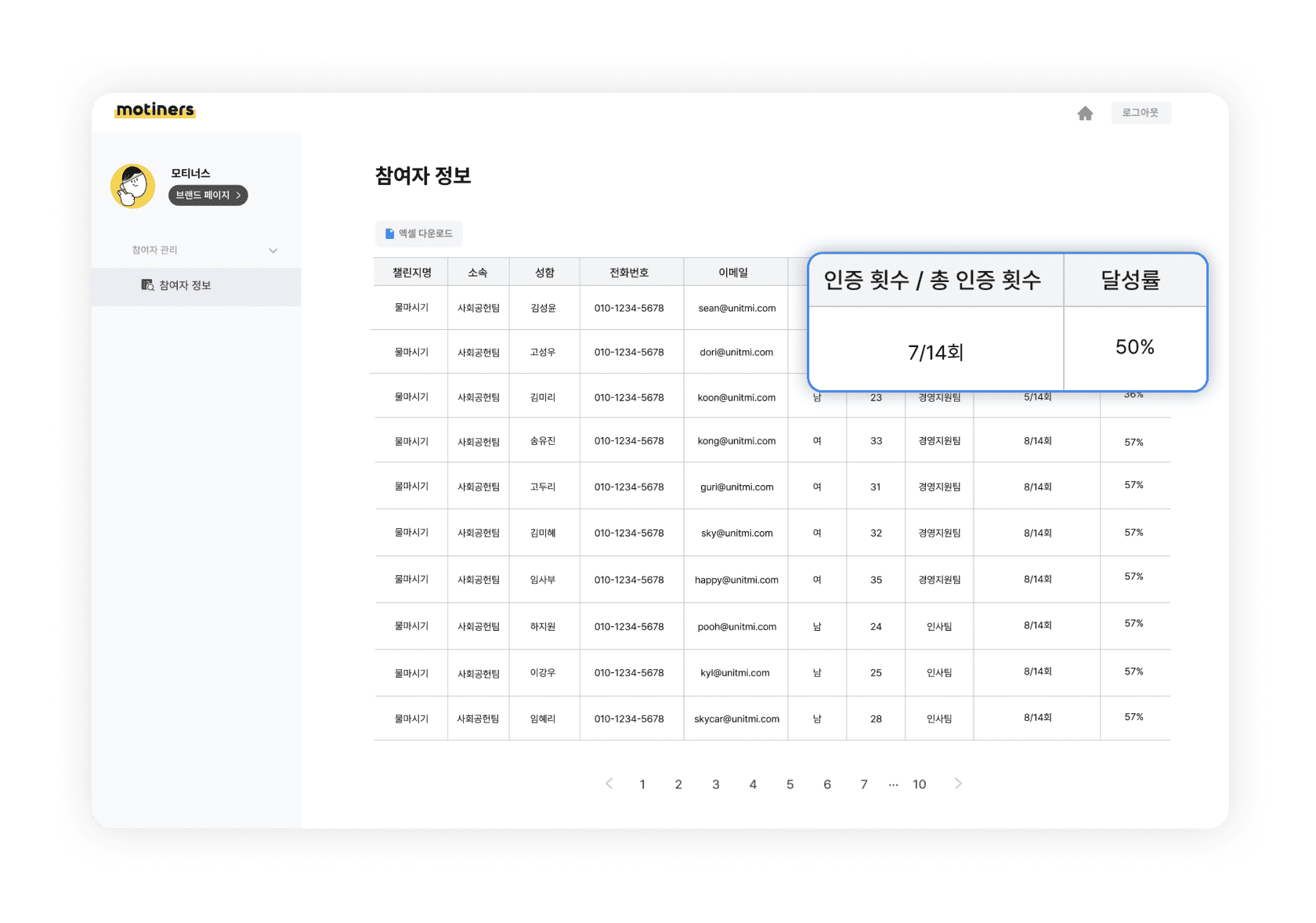
Task: Go to page 6
Action: click(x=827, y=784)
